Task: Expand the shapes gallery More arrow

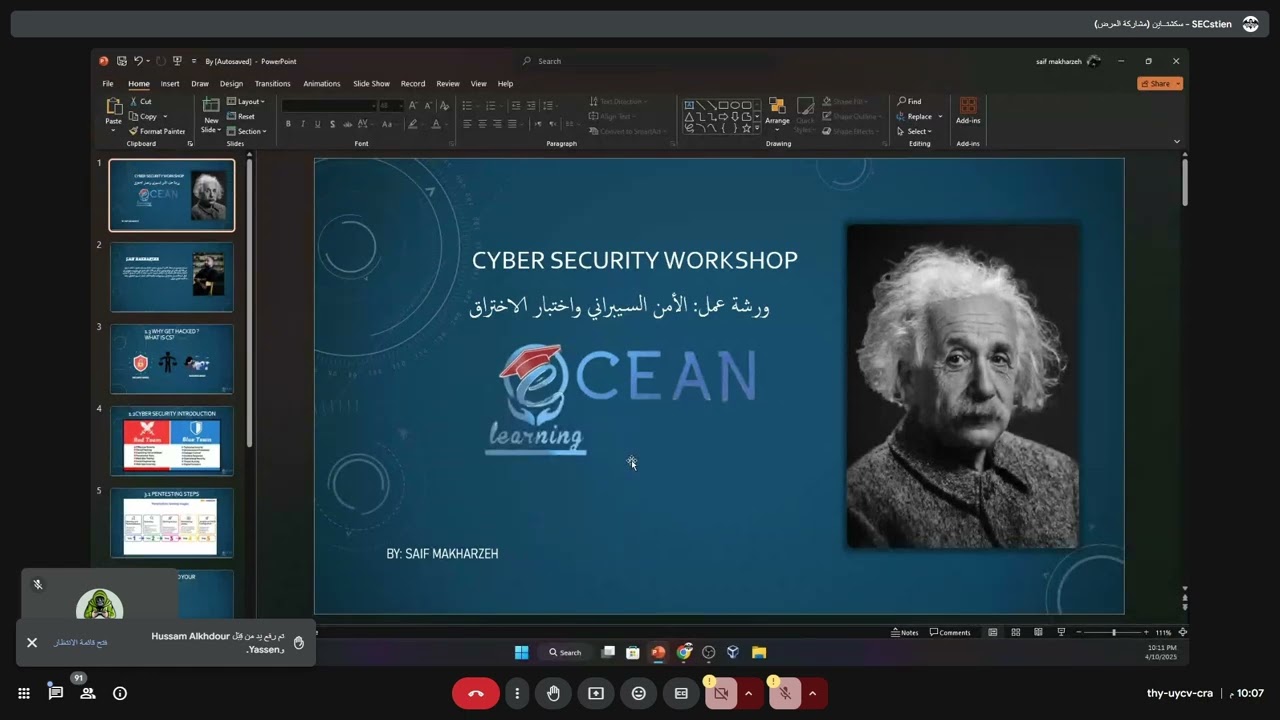Action: [757, 129]
